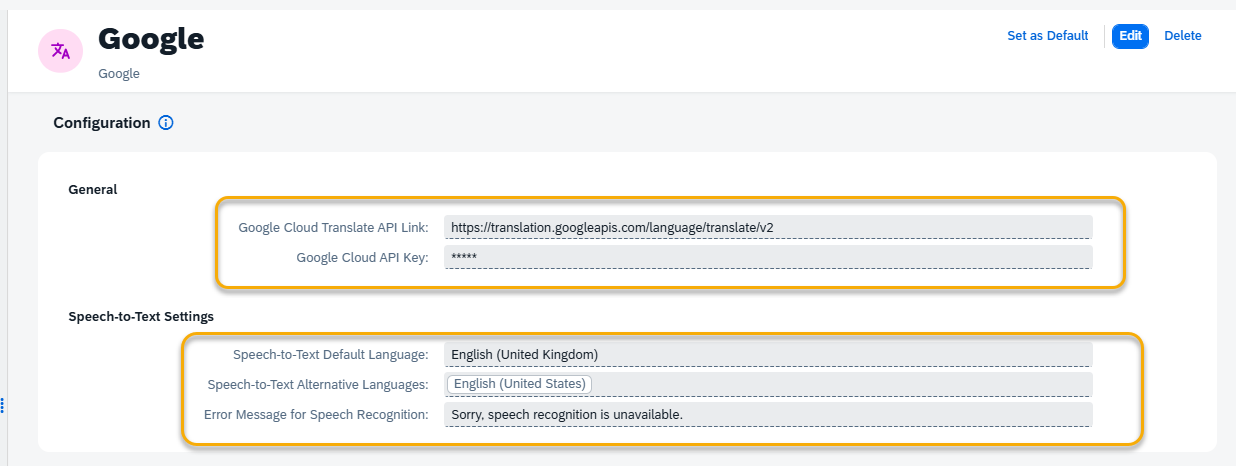Select the Error Message for Speech Recognition field

tap(768, 414)
